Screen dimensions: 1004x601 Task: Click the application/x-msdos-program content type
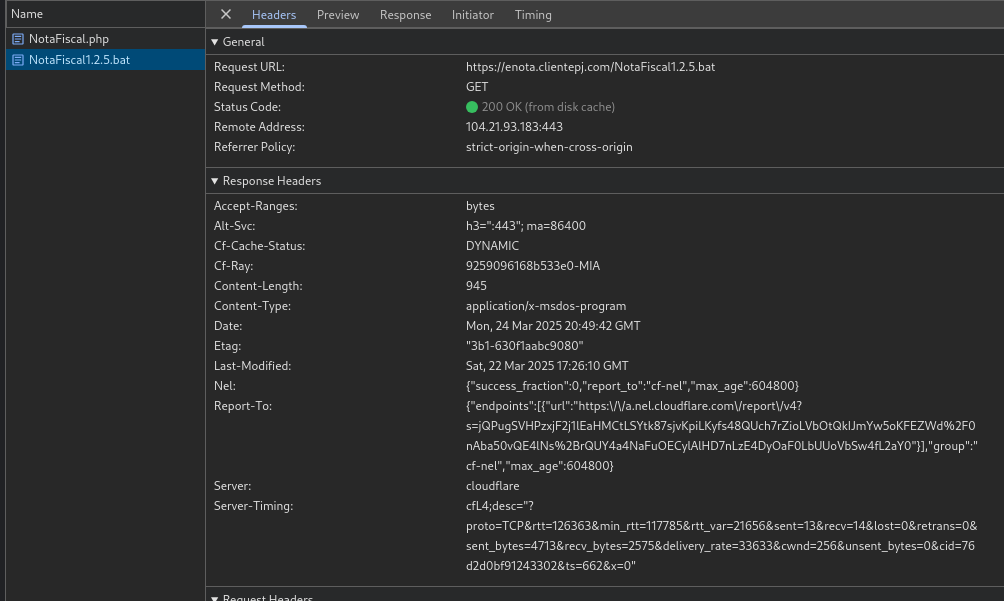coord(546,306)
